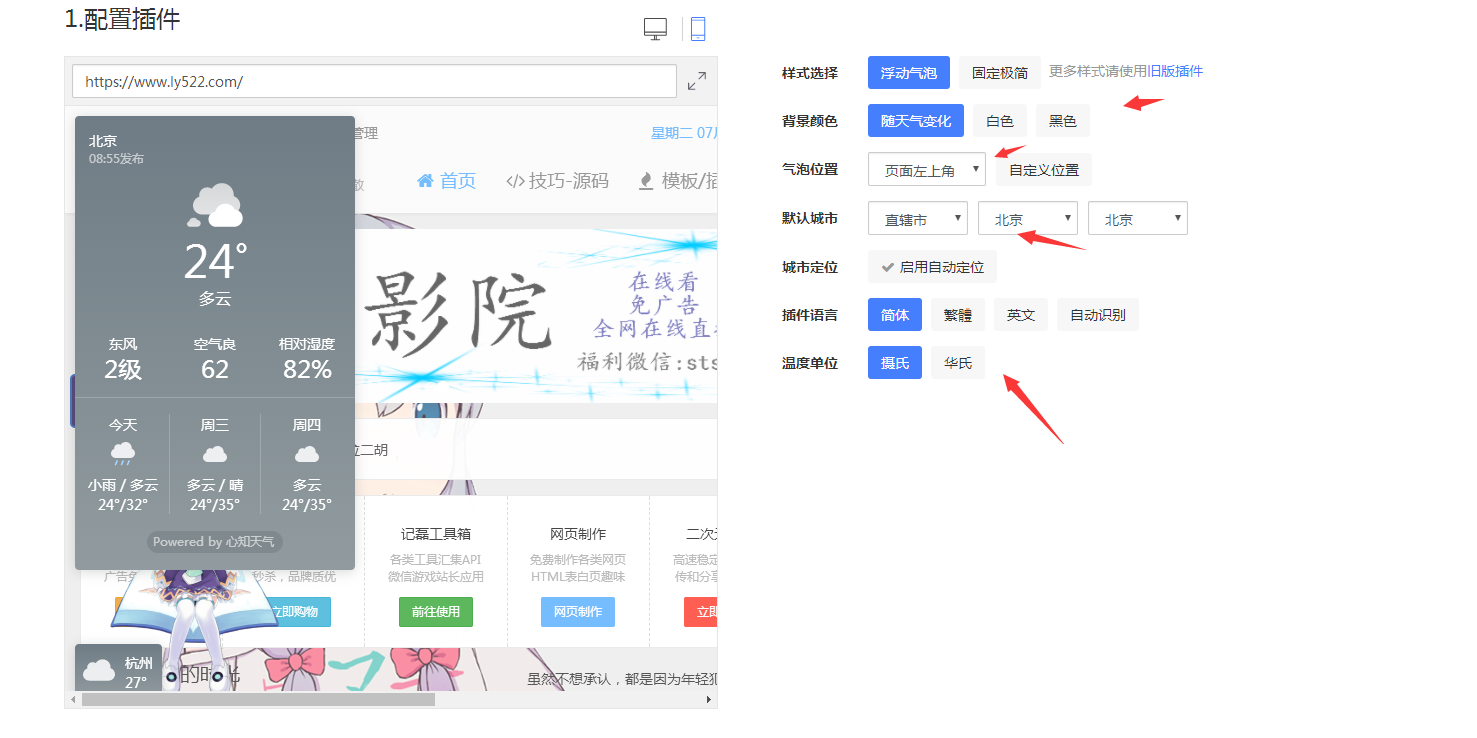Click the large cloud weather icon
This screenshot has height=738, width=1477.
coord(215,206)
